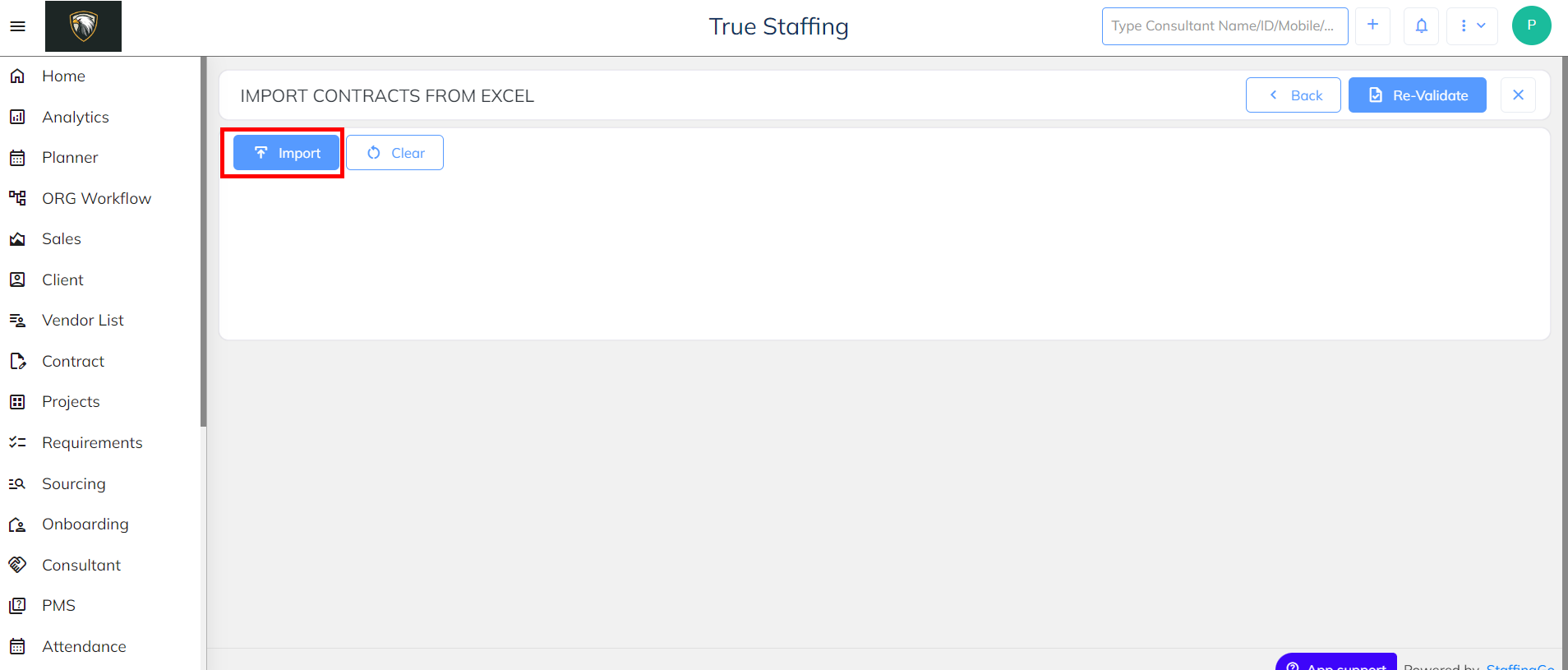Open the Onboarding sidebar icon
The image size is (1568, 670).
pos(17,524)
